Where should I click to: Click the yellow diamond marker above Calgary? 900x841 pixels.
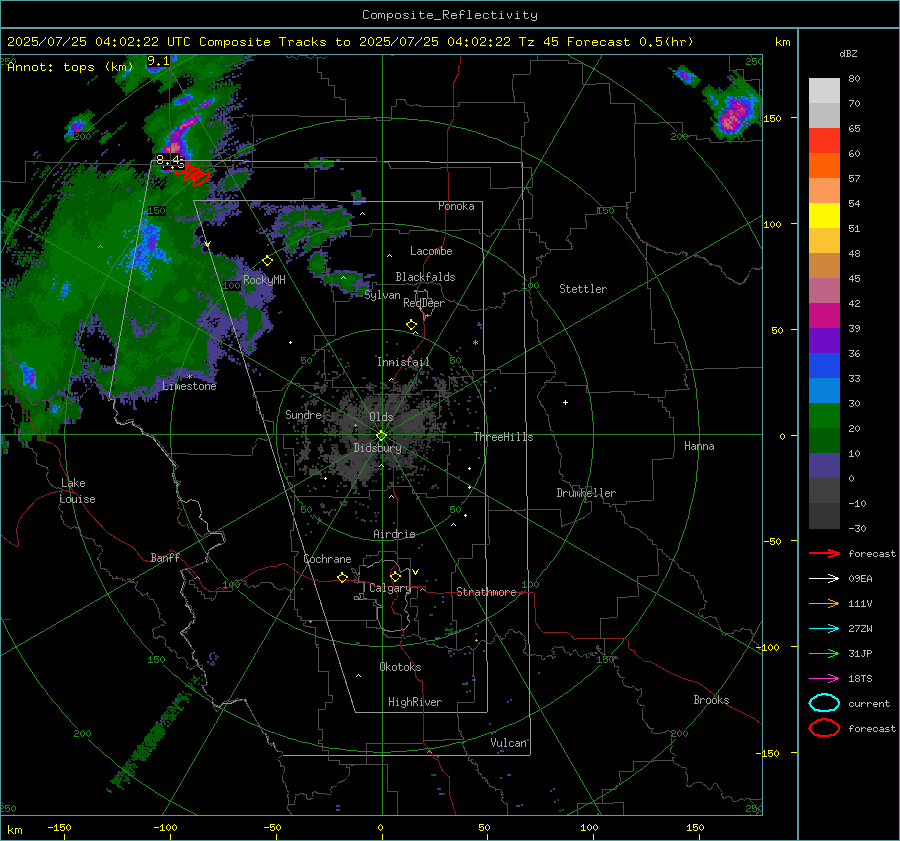(395, 576)
